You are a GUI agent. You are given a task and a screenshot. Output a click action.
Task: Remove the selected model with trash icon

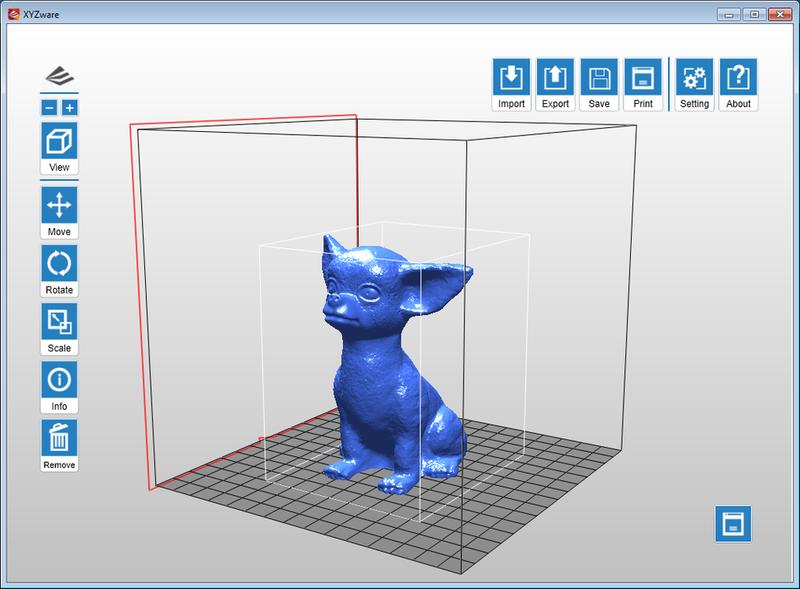59,444
